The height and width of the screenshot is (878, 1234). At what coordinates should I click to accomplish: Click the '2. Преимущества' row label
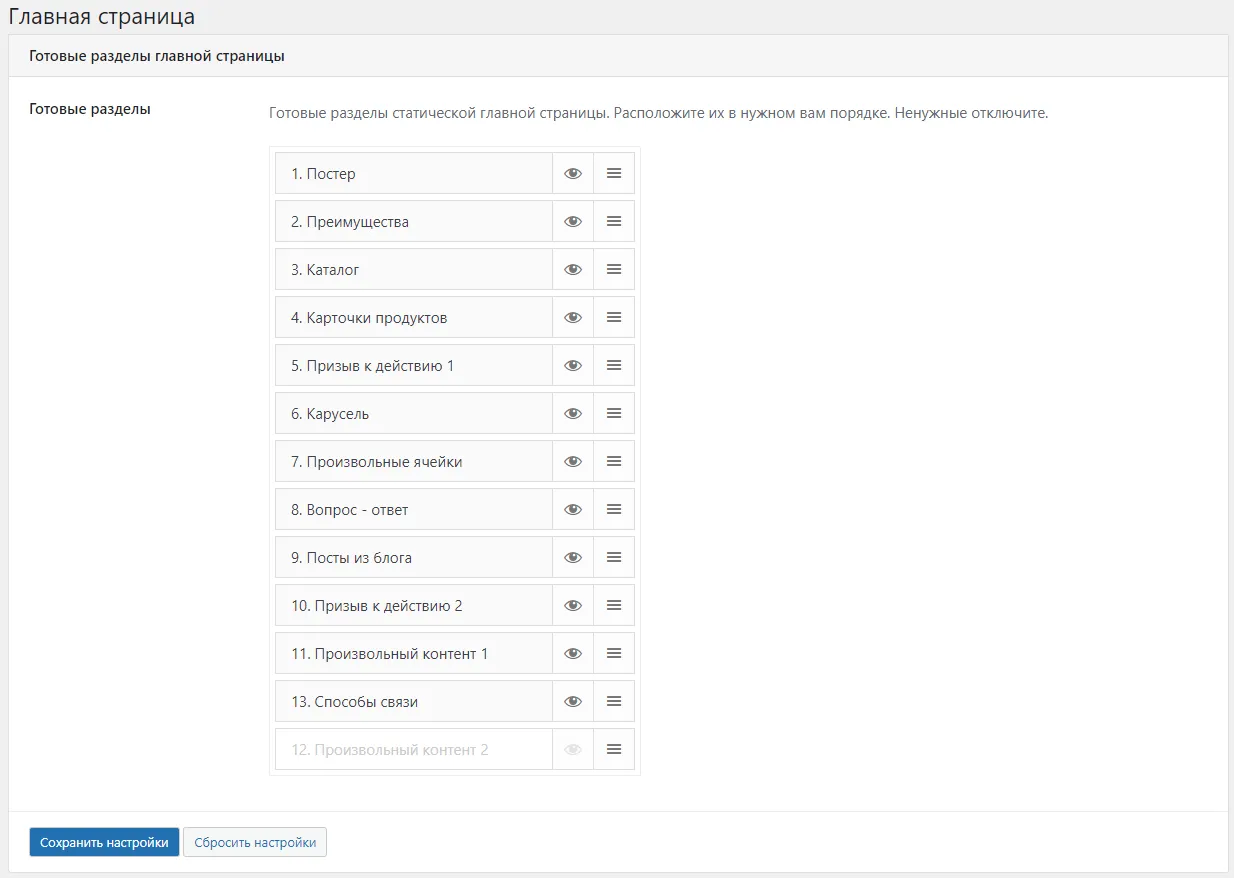(x=414, y=221)
